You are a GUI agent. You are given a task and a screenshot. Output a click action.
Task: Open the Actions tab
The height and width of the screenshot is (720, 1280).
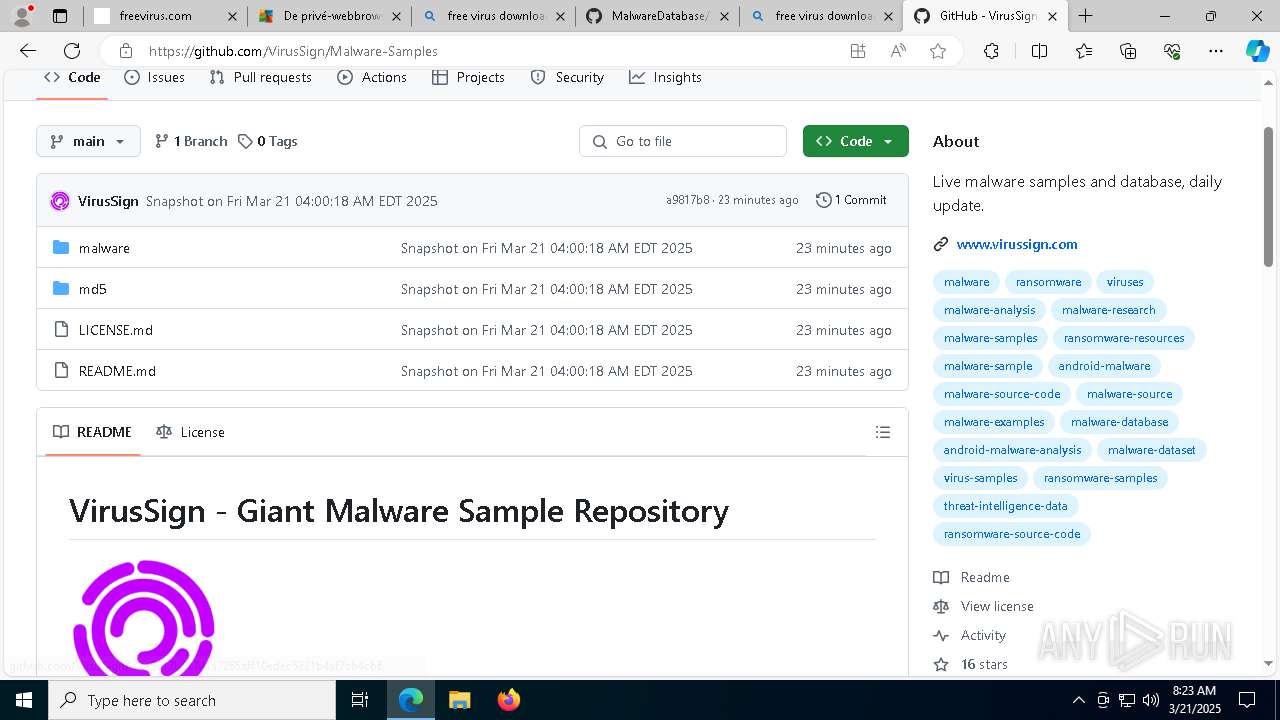coord(372,77)
